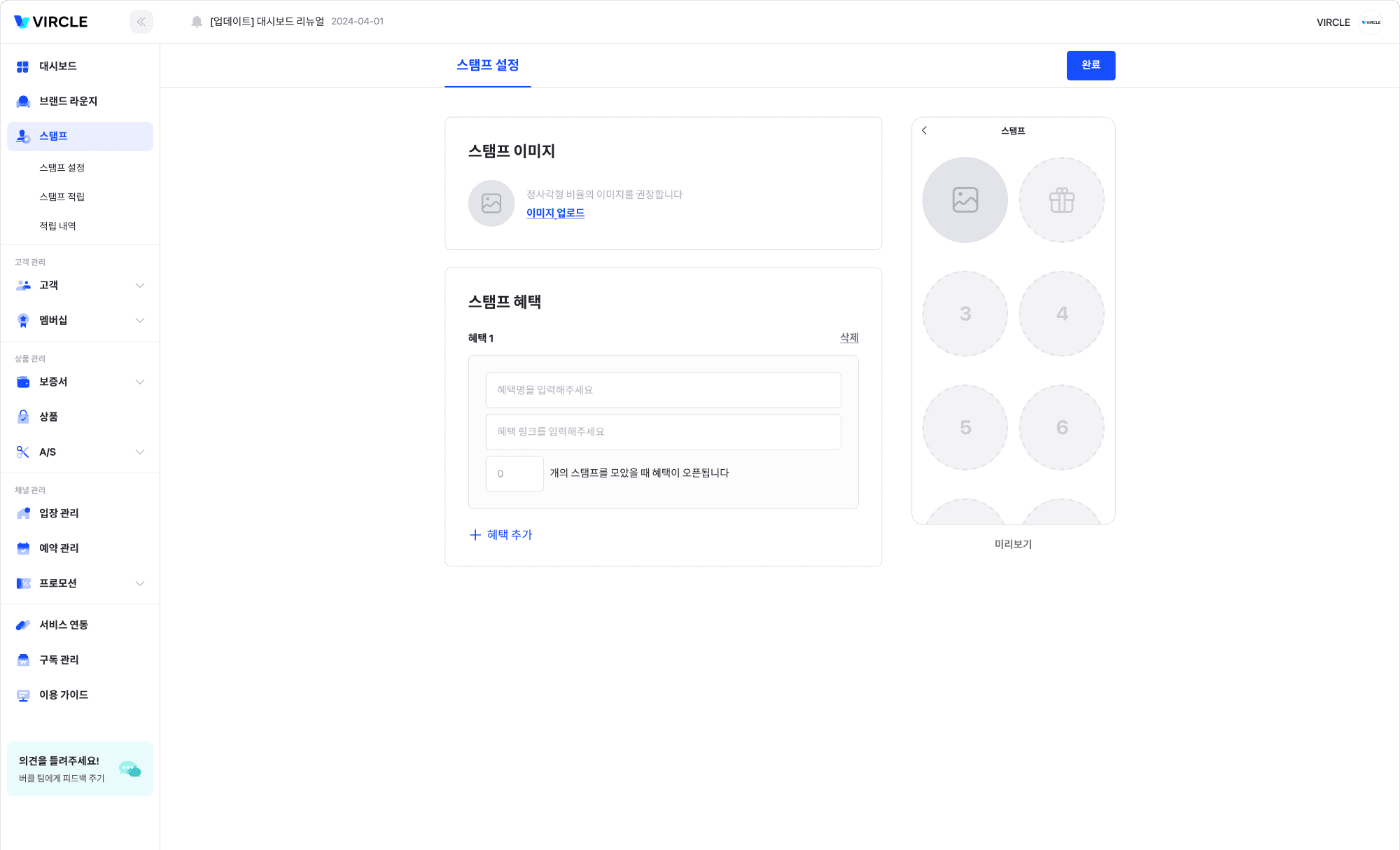This screenshot has height=850, width=1400.
Task: Open 적립 내역 submenu item
Action: tap(57, 226)
